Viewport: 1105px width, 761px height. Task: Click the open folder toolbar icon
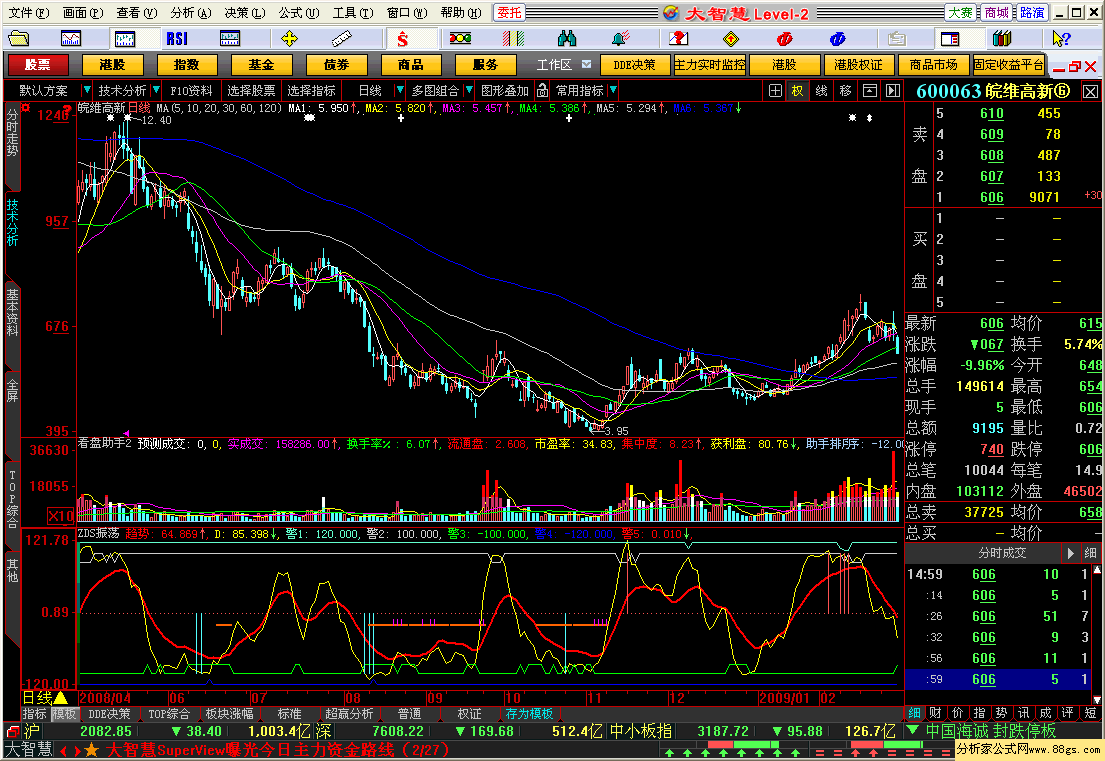coord(18,38)
